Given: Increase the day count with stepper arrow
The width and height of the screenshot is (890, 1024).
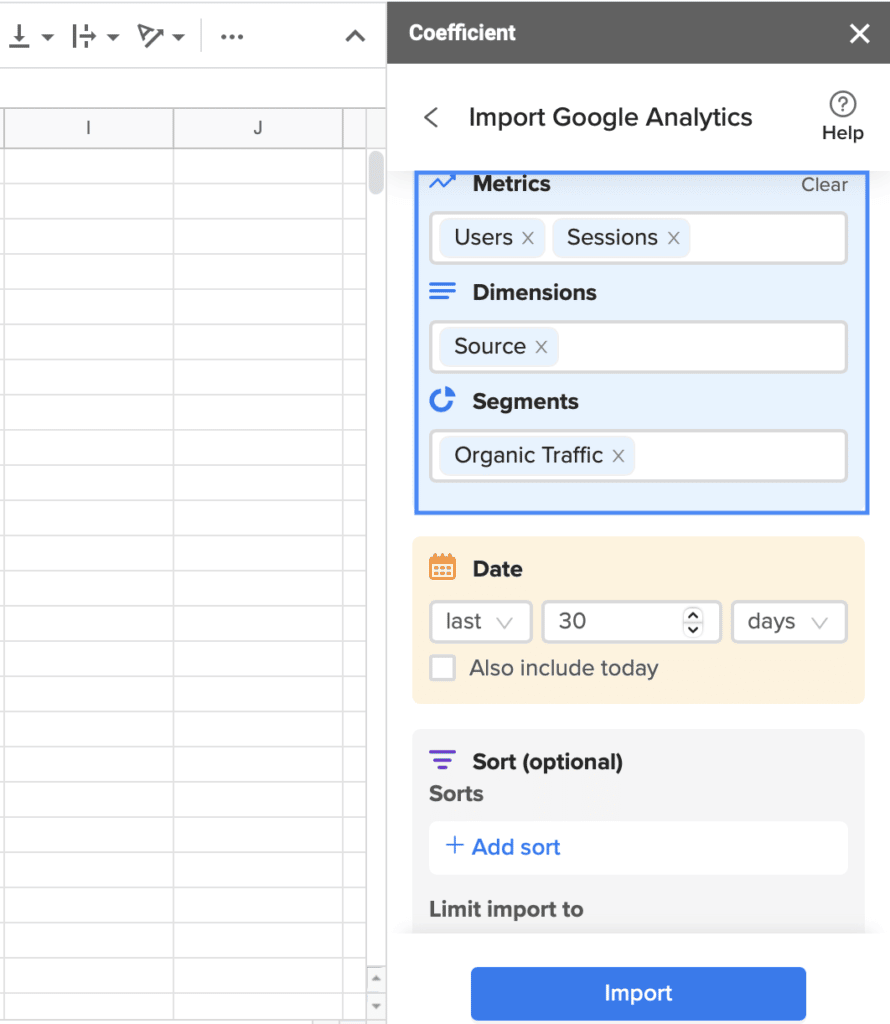Looking at the screenshot, I should click(x=693, y=615).
